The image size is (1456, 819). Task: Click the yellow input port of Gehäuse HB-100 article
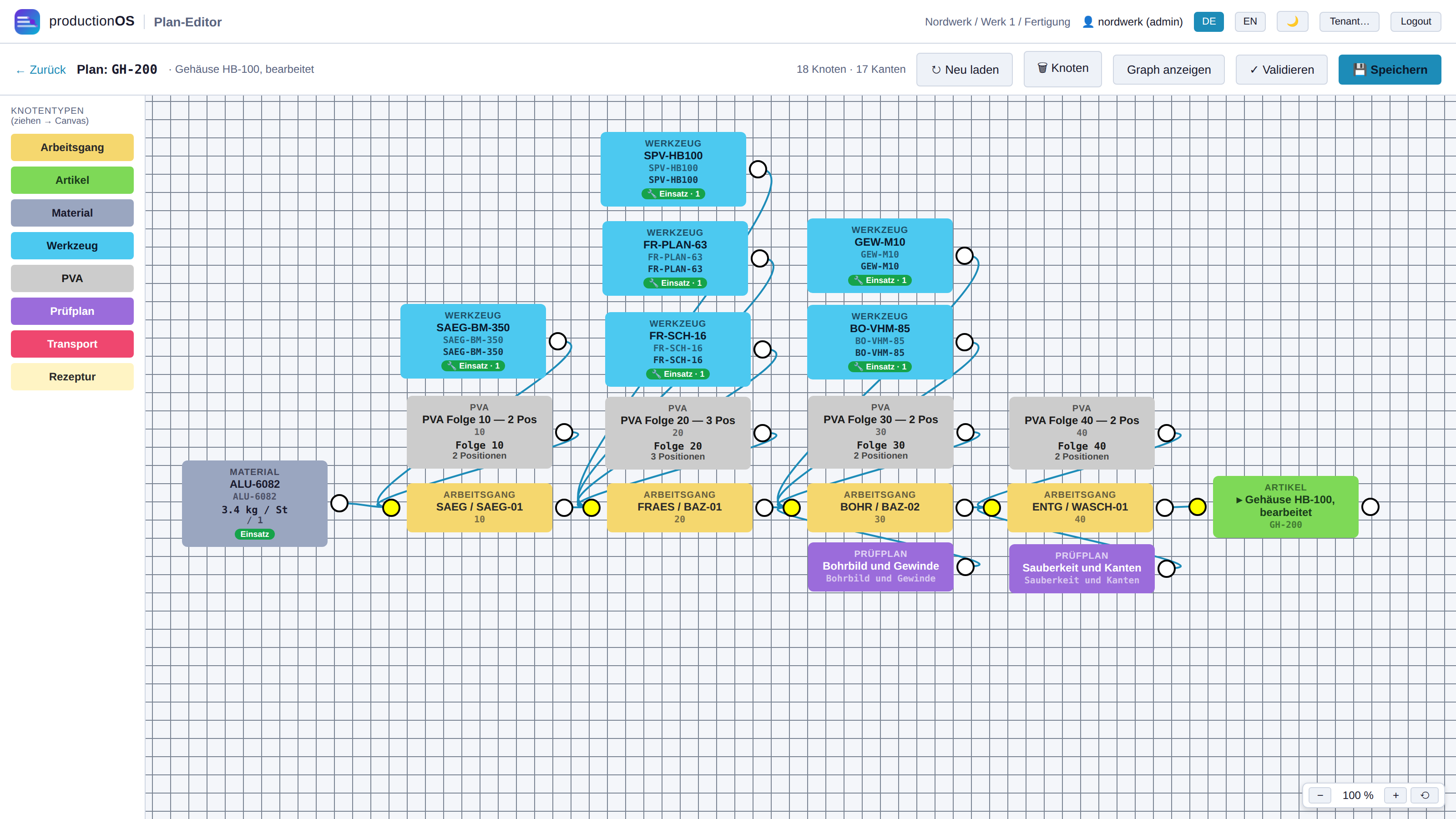(1197, 507)
